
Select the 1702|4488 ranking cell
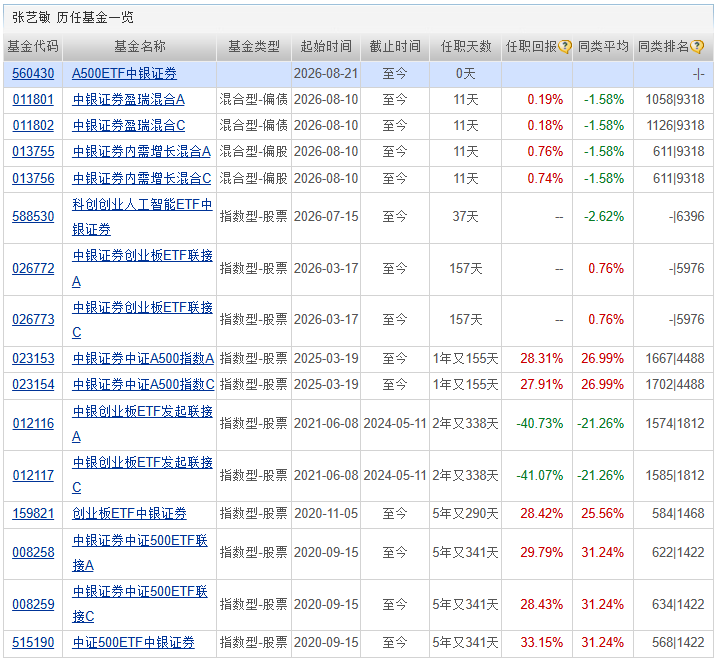(x=675, y=384)
